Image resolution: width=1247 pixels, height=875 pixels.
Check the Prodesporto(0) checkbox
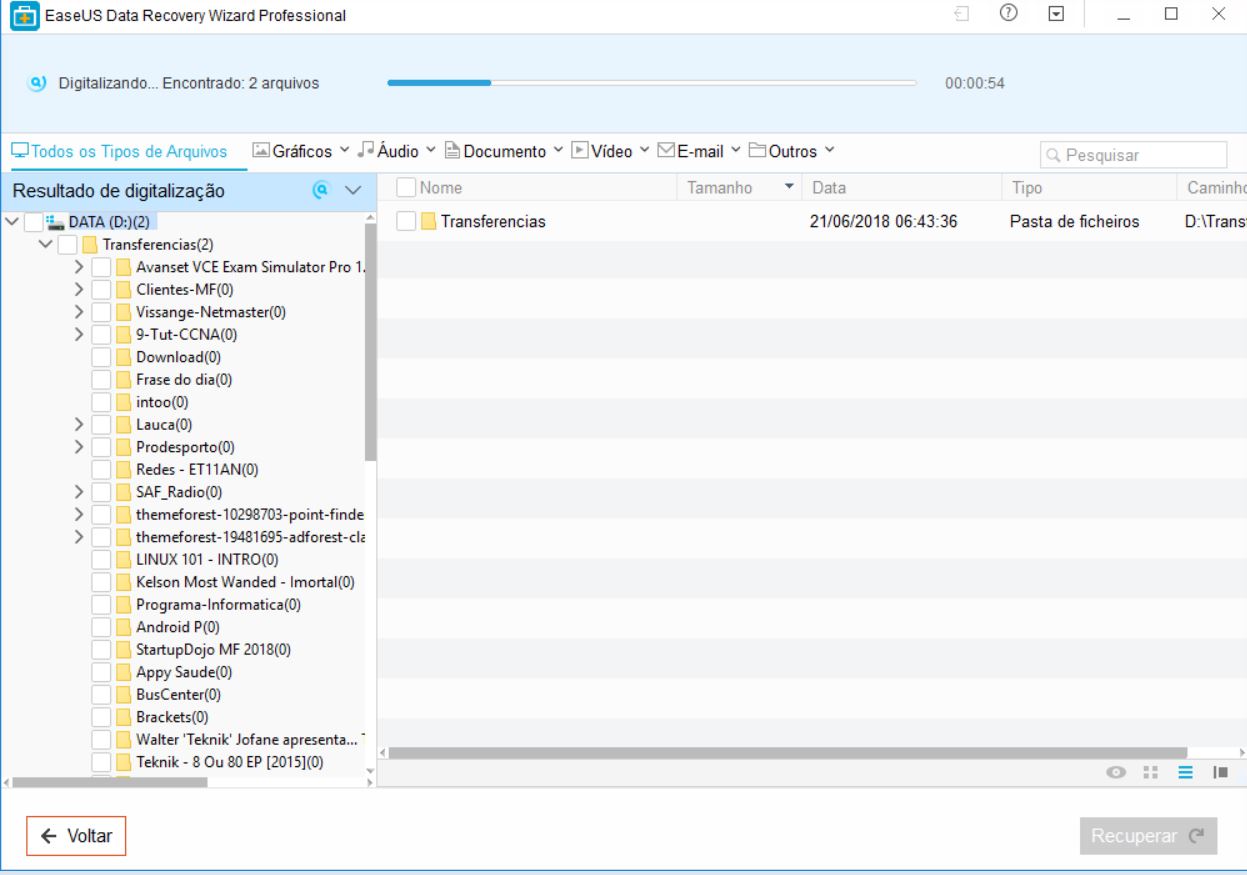click(101, 447)
